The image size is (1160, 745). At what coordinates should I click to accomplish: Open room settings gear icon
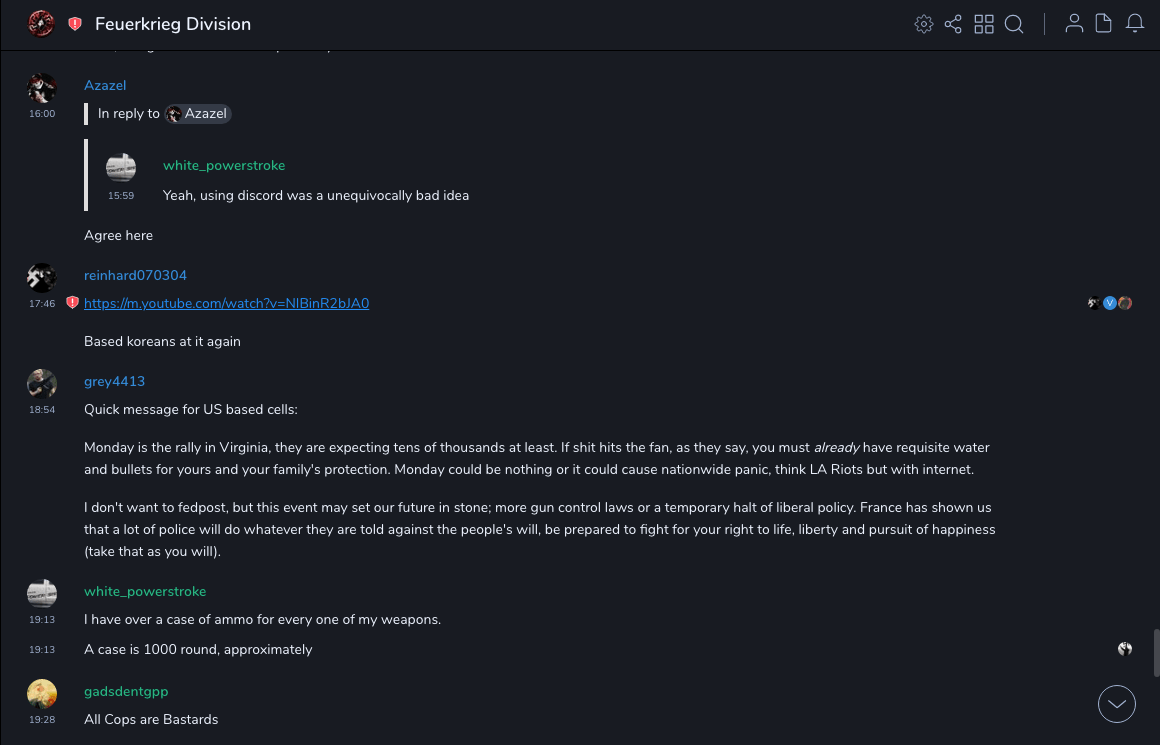point(924,24)
